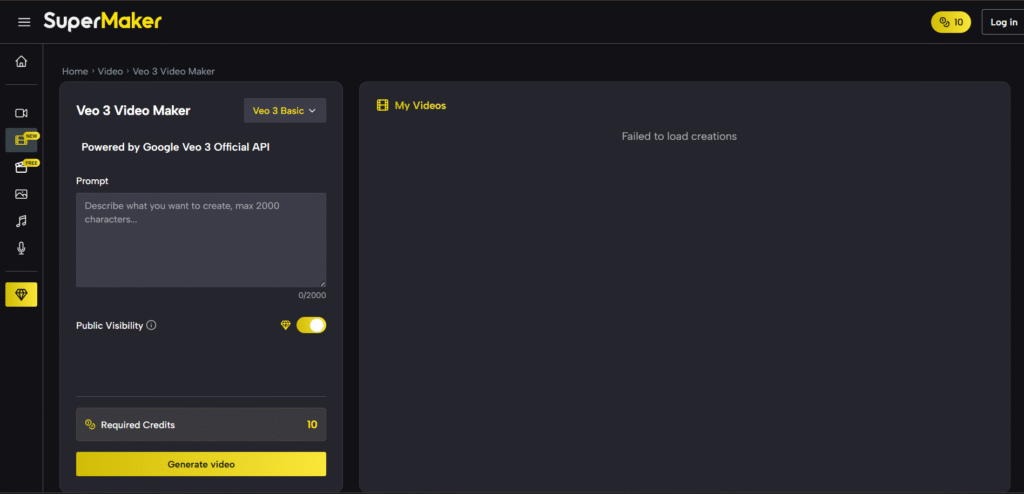The height and width of the screenshot is (494, 1024).
Task: Click the small diamond icon beside the toggle
Action: pyautogui.click(x=285, y=325)
